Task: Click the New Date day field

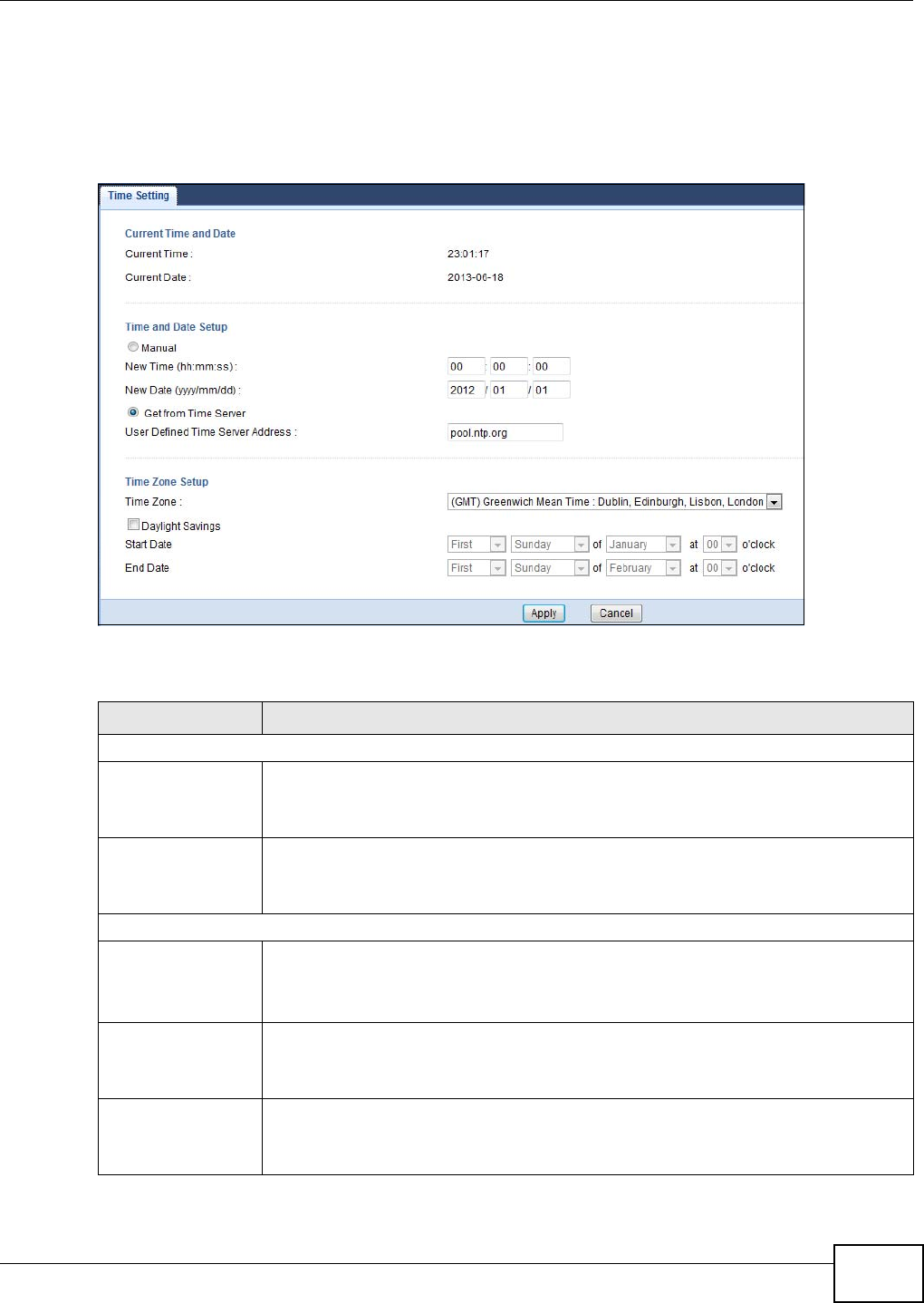Action: pyautogui.click(x=551, y=390)
